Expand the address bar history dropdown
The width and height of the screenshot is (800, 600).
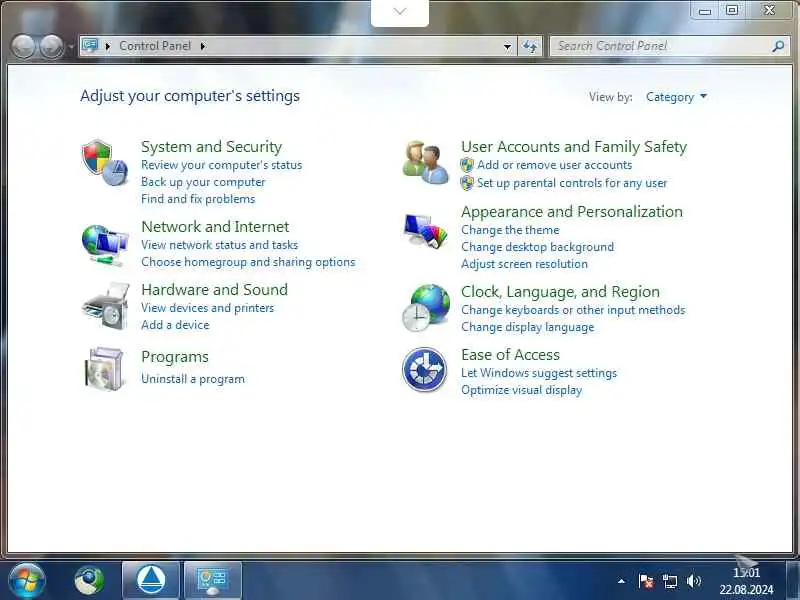507,46
